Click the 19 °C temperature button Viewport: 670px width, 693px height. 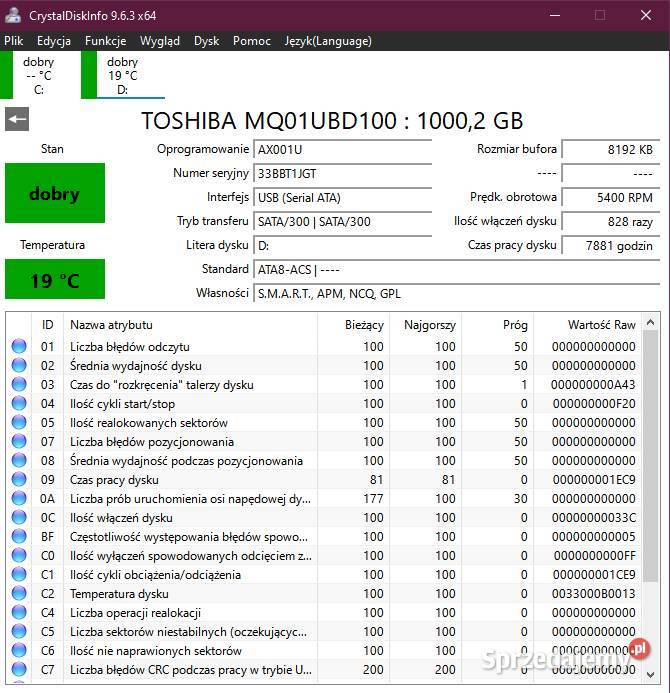(x=55, y=279)
